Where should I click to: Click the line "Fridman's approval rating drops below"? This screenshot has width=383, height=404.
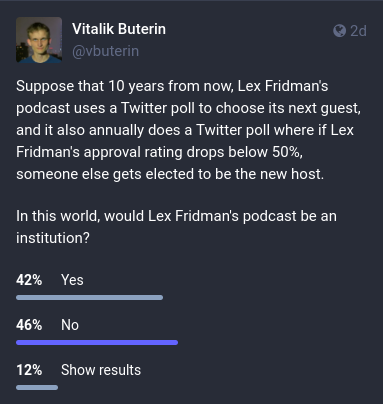point(159,152)
